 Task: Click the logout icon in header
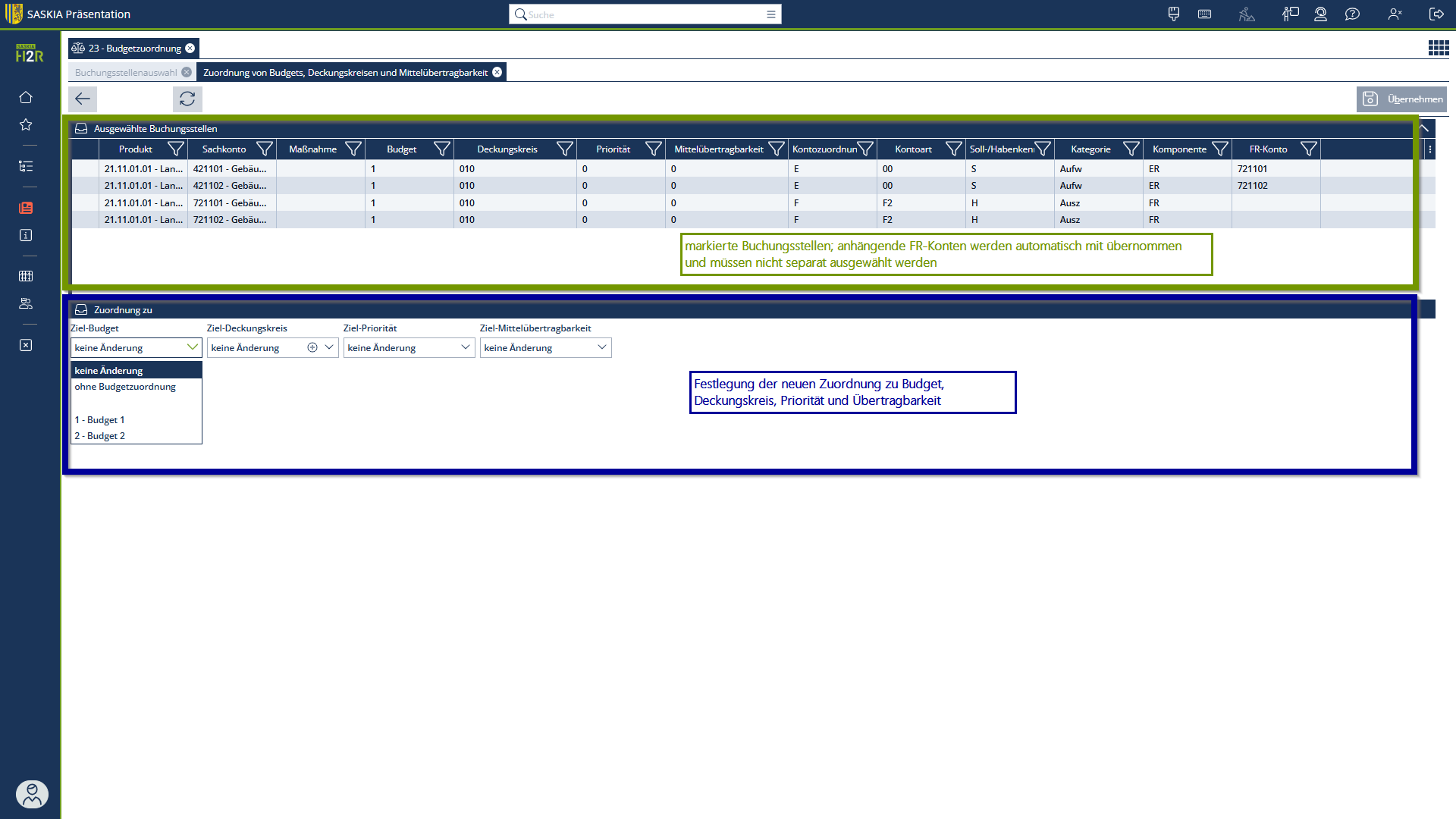(x=1436, y=14)
